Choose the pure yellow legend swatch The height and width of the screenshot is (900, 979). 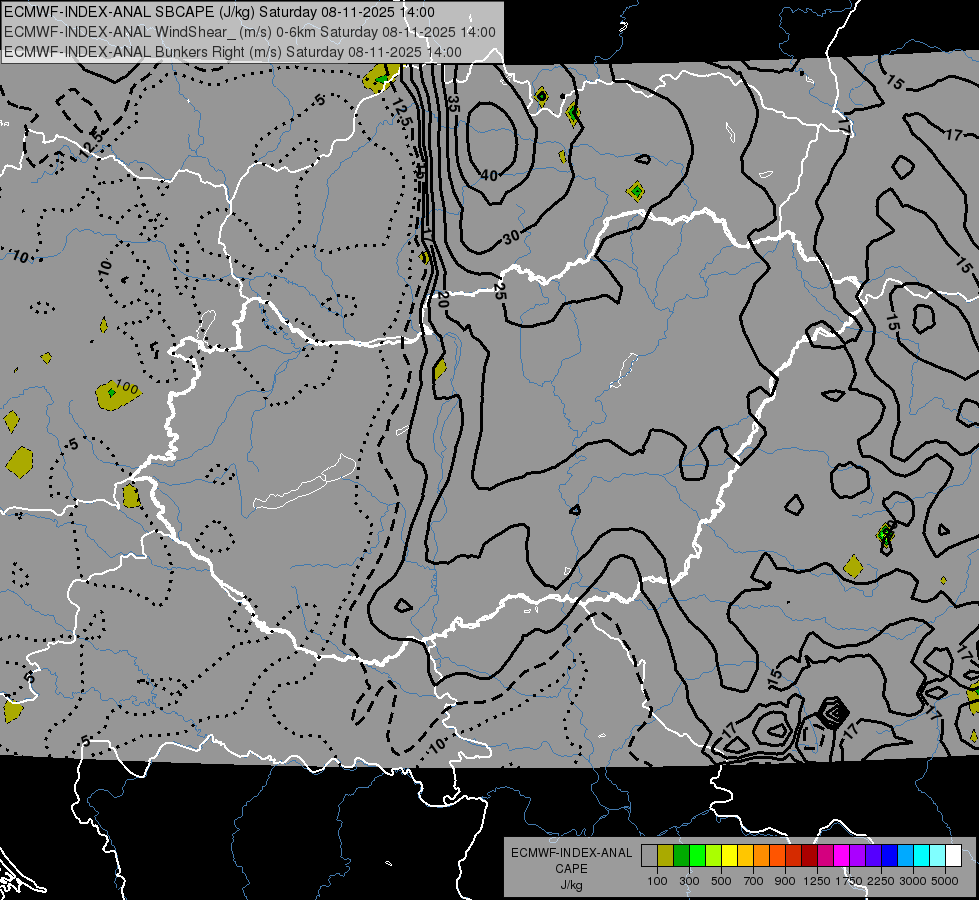pyautogui.click(x=729, y=855)
